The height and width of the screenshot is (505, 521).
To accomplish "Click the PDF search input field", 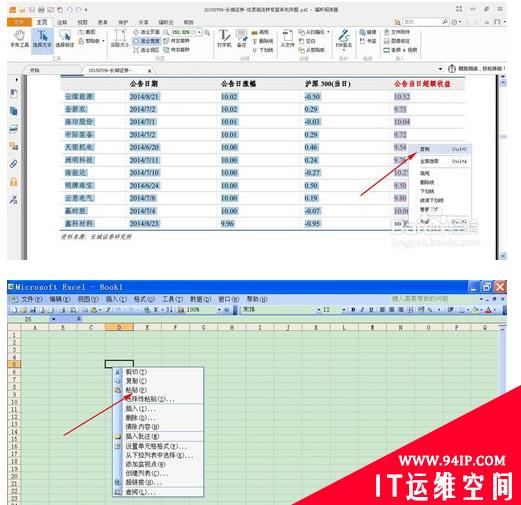I will pyautogui.click(x=422, y=22).
